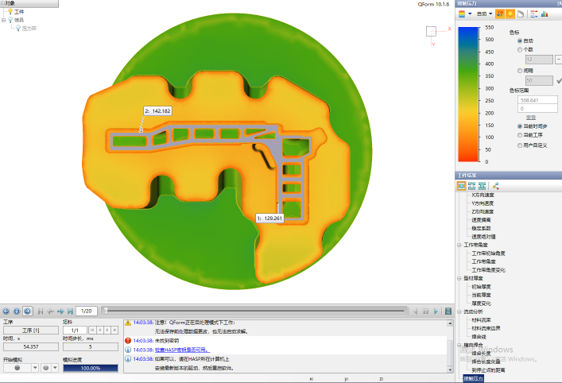Select the 个数 radio button under 色标
The width and height of the screenshot is (562, 383).
tap(520, 49)
